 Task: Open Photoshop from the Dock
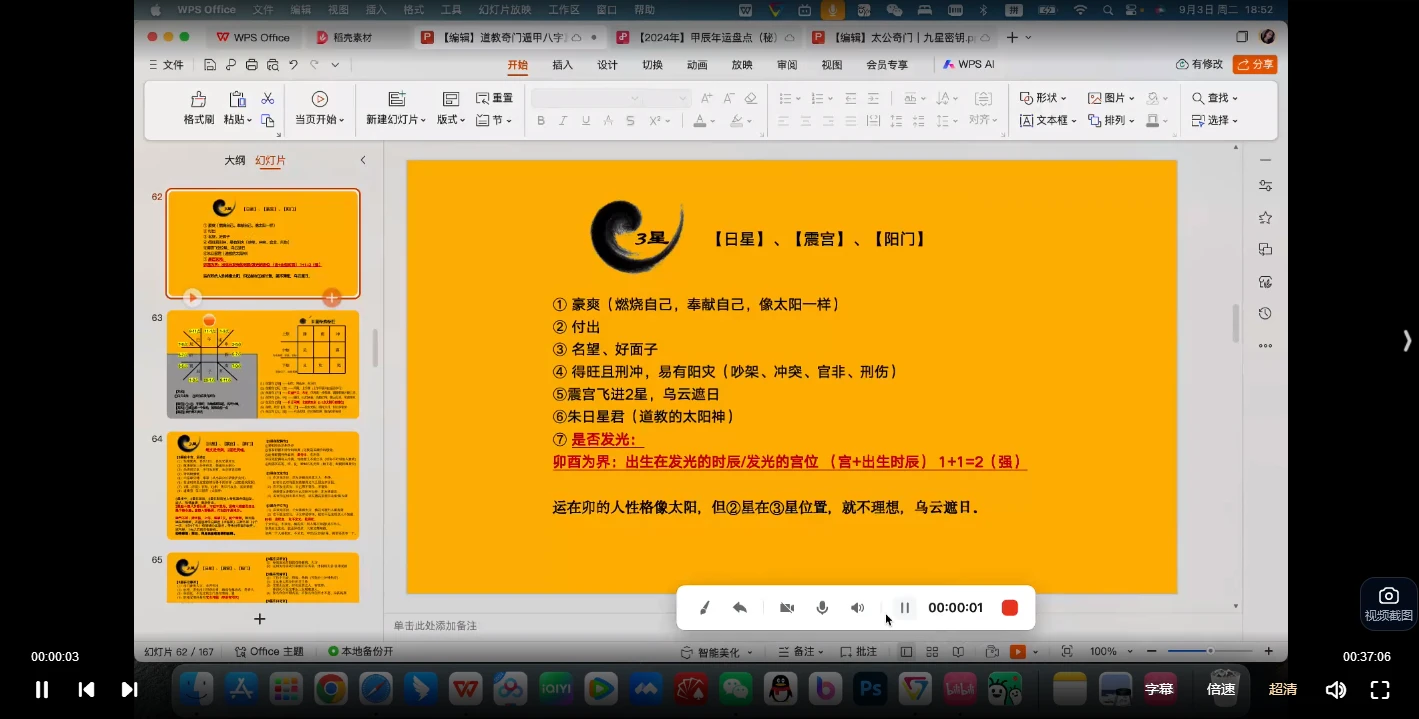[871, 689]
